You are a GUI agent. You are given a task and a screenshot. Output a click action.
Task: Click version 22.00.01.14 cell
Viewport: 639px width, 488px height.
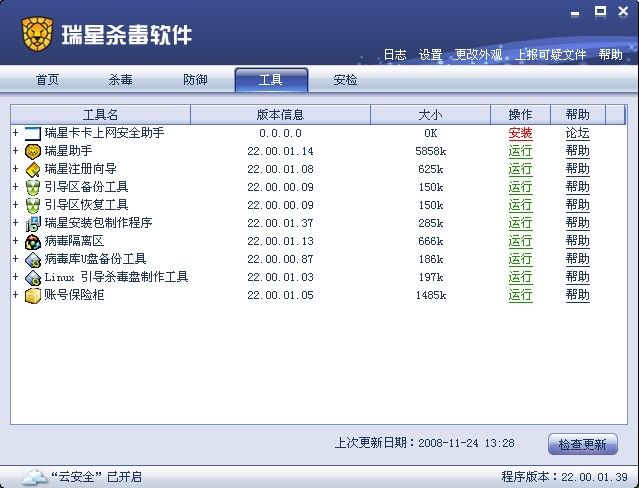tap(280, 151)
